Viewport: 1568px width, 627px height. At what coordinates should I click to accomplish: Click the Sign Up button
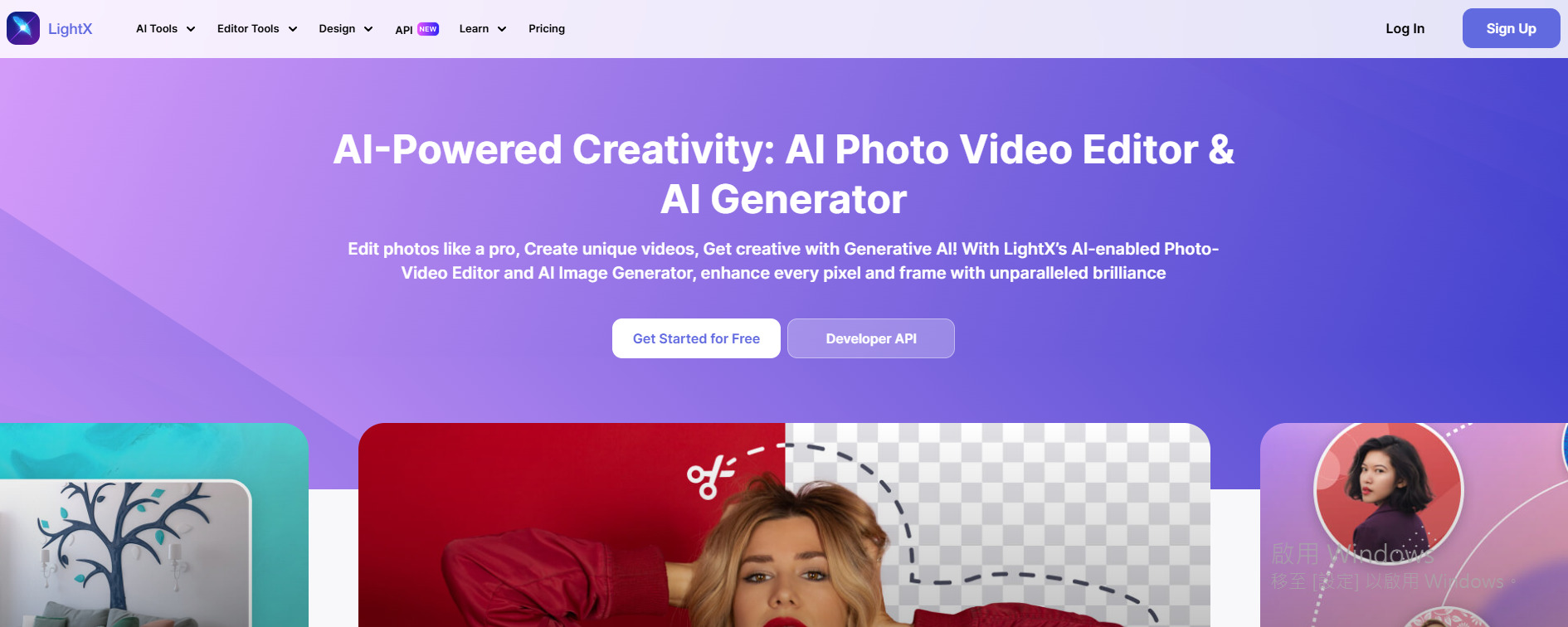(1511, 28)
